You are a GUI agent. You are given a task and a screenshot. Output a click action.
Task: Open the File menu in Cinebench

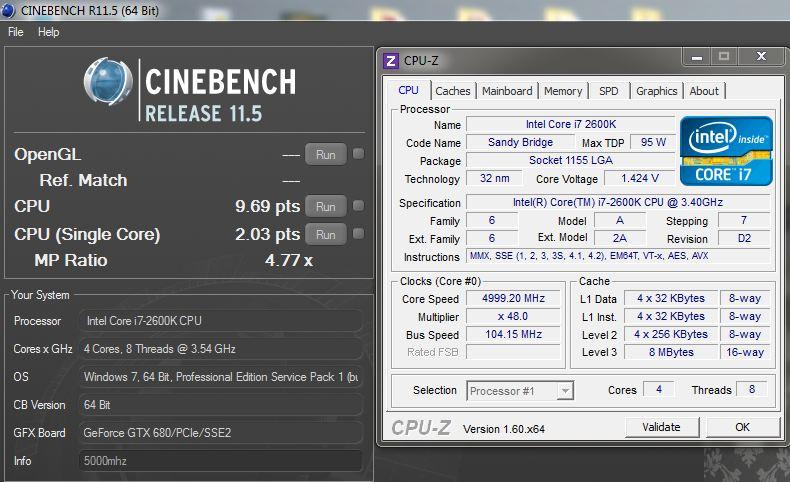16,32
